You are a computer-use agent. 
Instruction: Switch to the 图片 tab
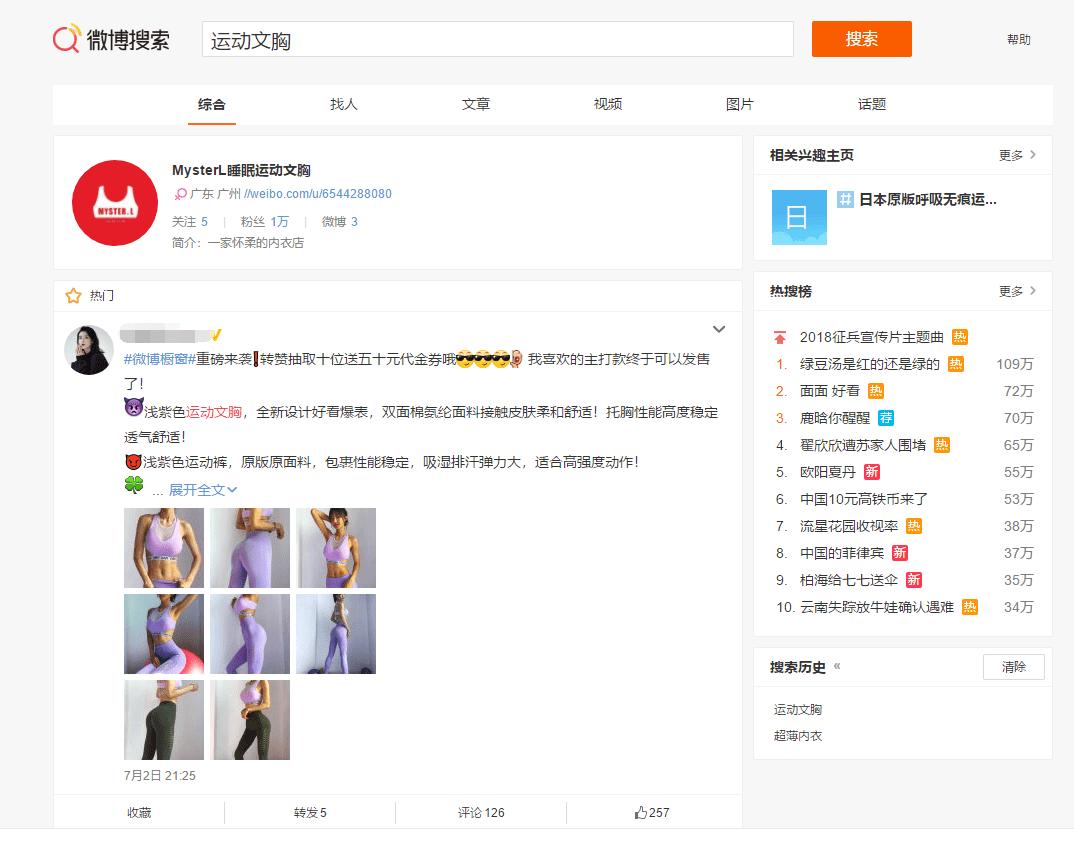coord(739,104)
